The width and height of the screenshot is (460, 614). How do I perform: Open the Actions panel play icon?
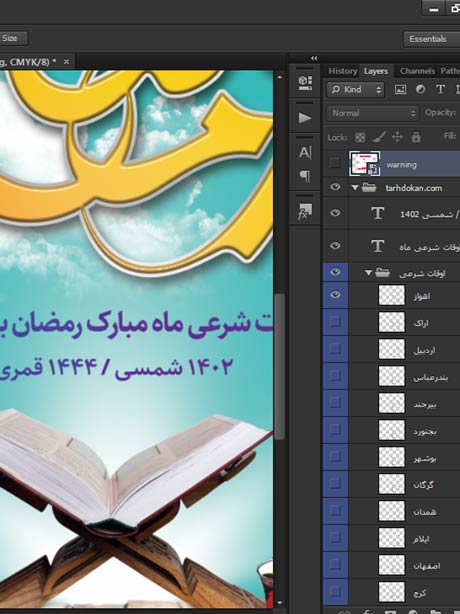305,117
